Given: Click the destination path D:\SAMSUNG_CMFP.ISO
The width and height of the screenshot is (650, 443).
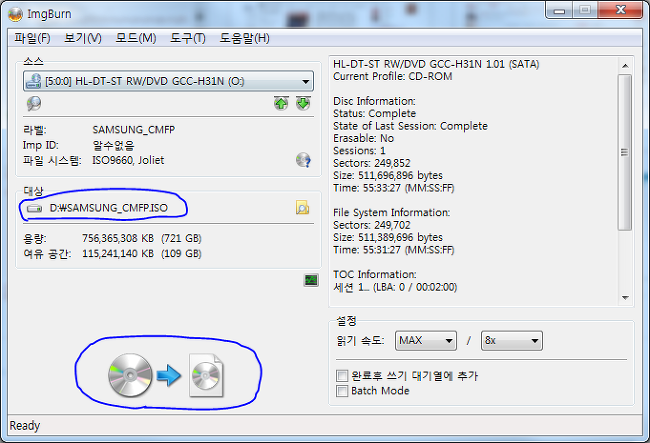Looking at the screenshot, I should (x=109, y=208).
